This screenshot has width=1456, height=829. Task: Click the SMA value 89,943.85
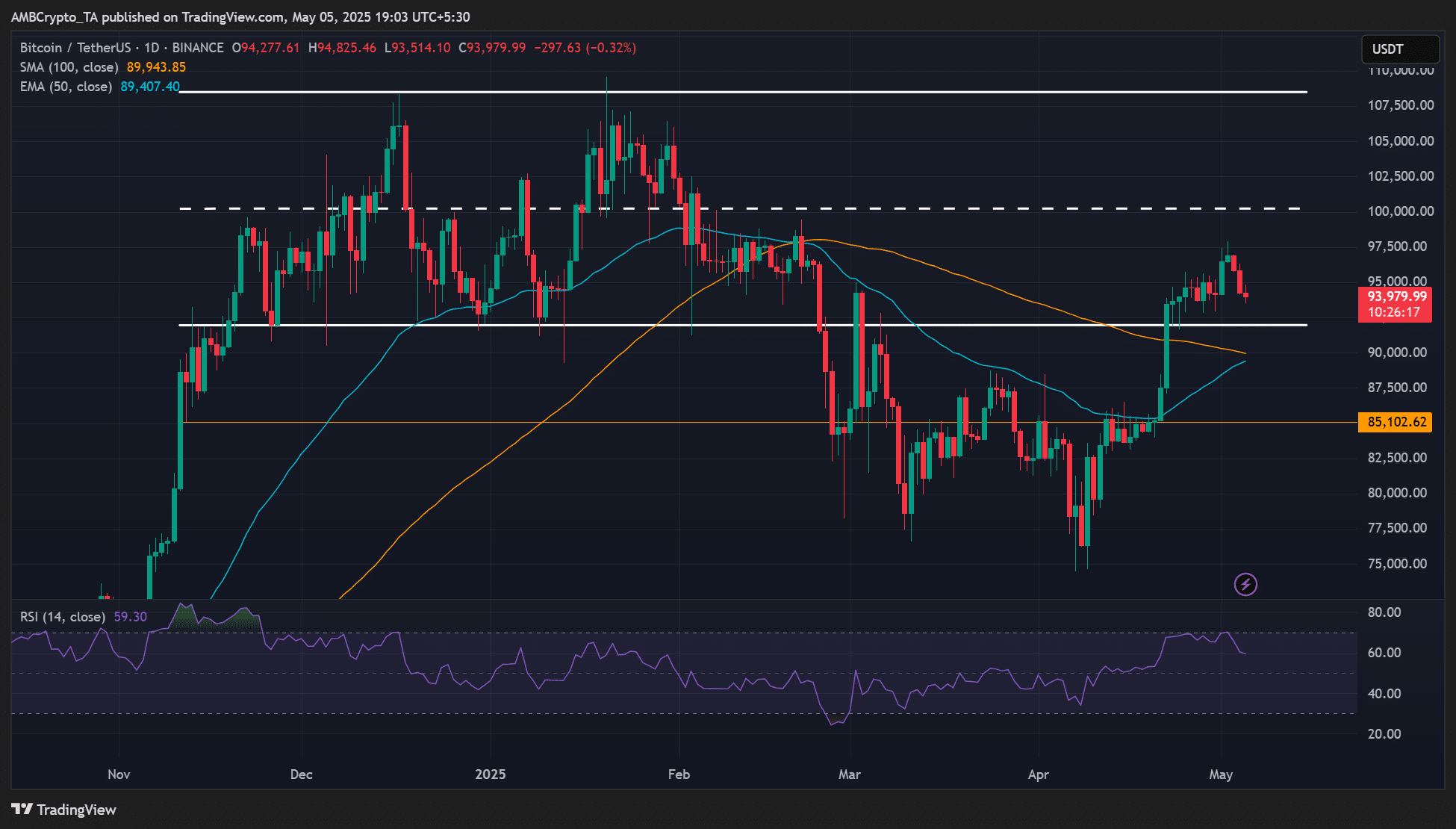(156, 67)
